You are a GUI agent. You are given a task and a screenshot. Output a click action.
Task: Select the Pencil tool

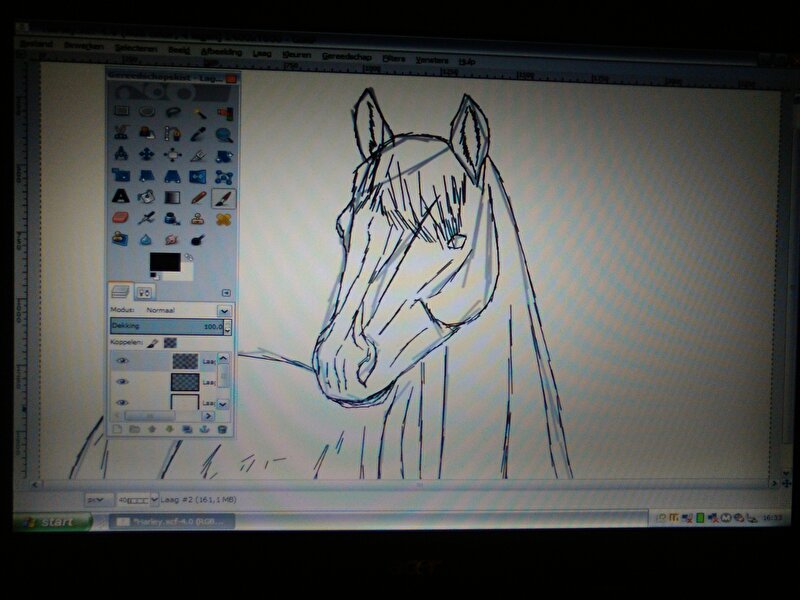click(x=198, y=196)
